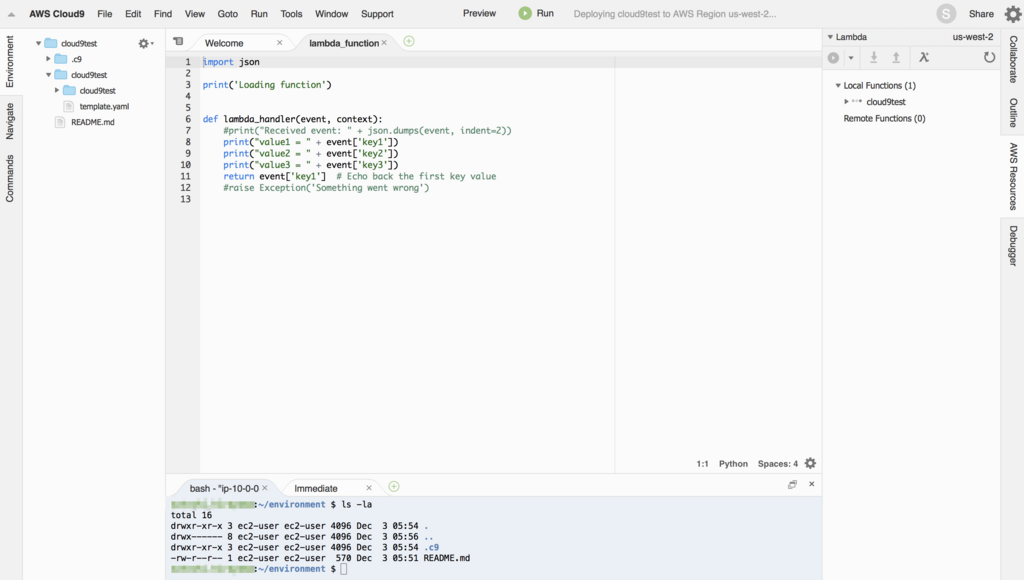Run the local Lambda function play icon
The width and height of the screenshot is (1024, 580).
[x=833, y=57]
